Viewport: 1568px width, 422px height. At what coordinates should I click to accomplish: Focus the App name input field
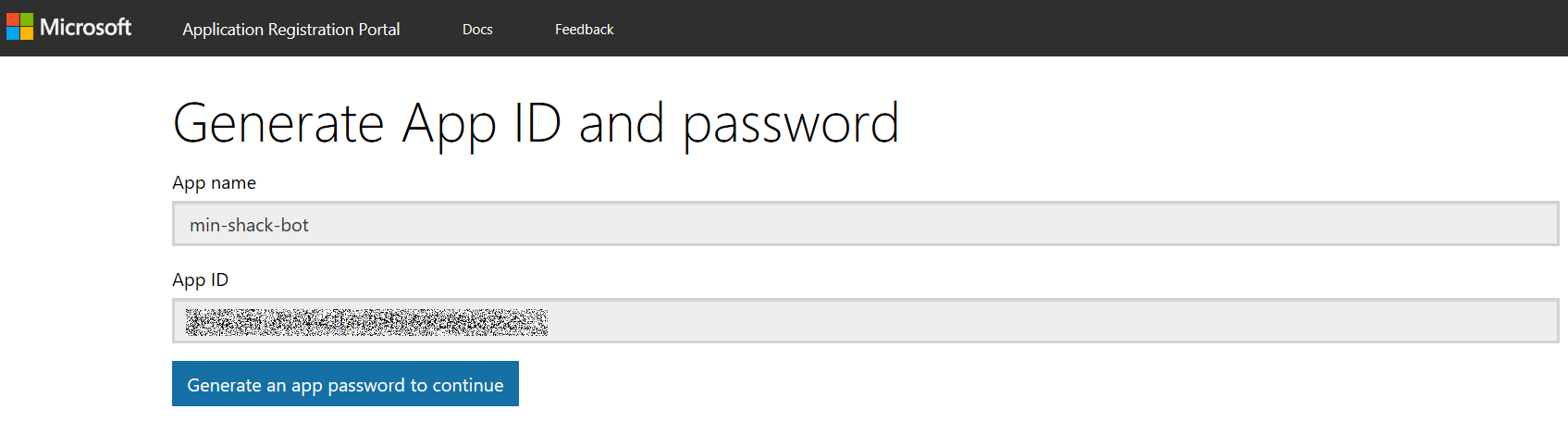coord(865,224)
